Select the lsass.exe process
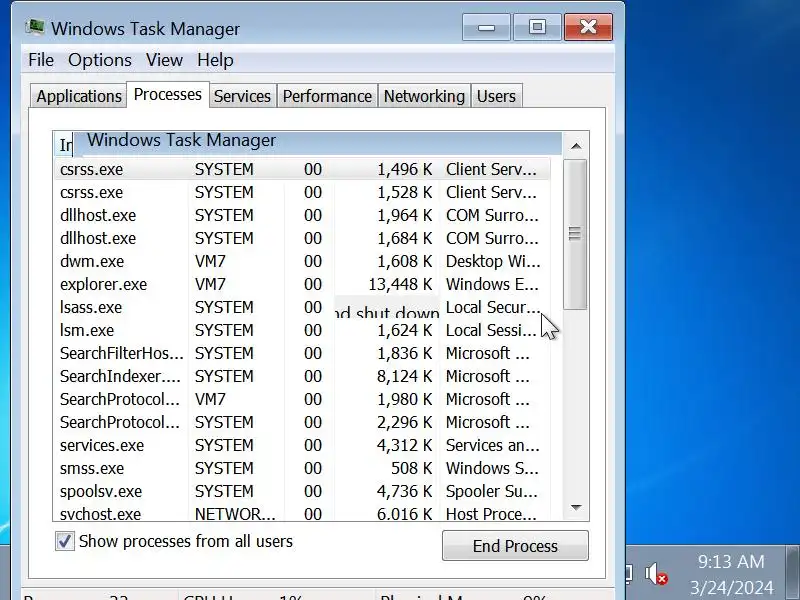800x600 pixels. click(302, 307)
